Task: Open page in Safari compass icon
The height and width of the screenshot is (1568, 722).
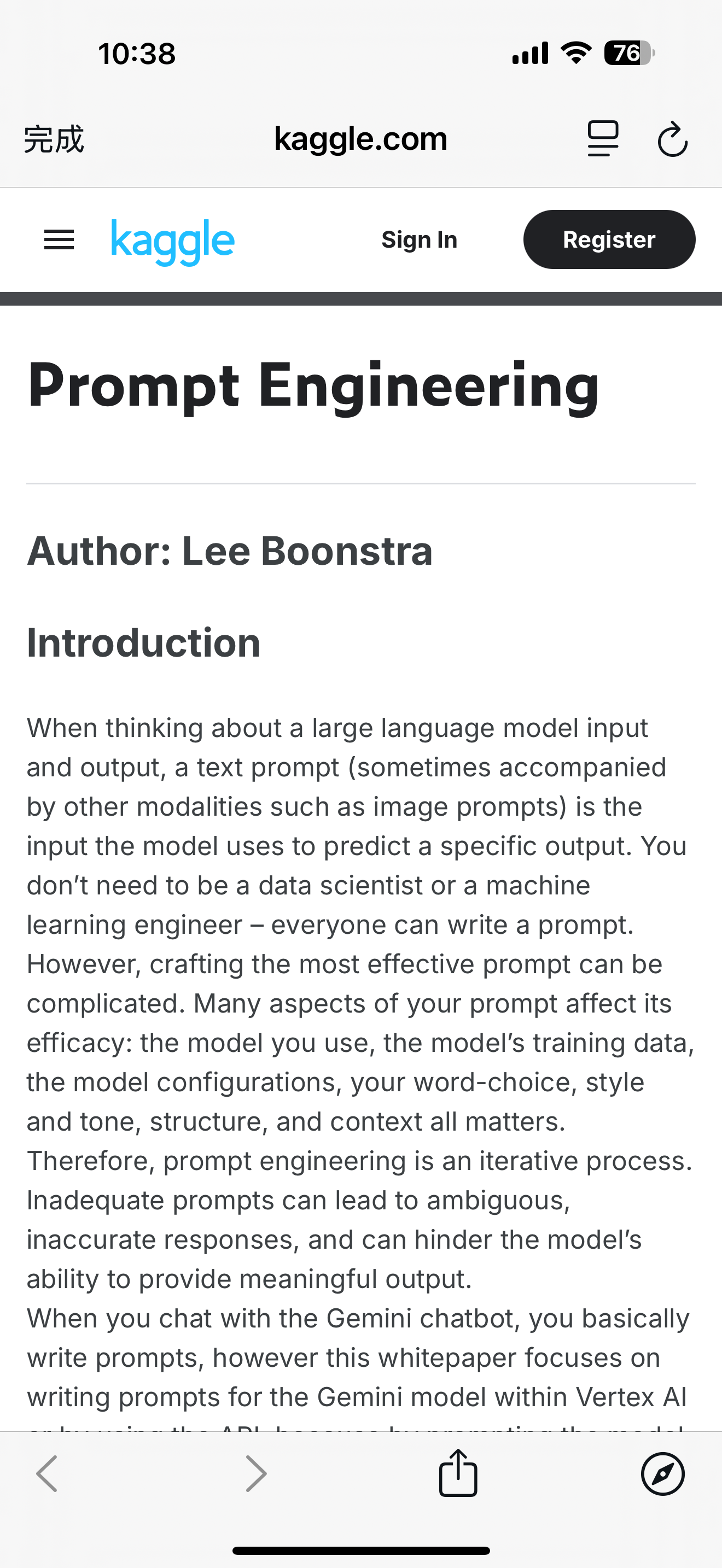Action: click(662, 1473)
